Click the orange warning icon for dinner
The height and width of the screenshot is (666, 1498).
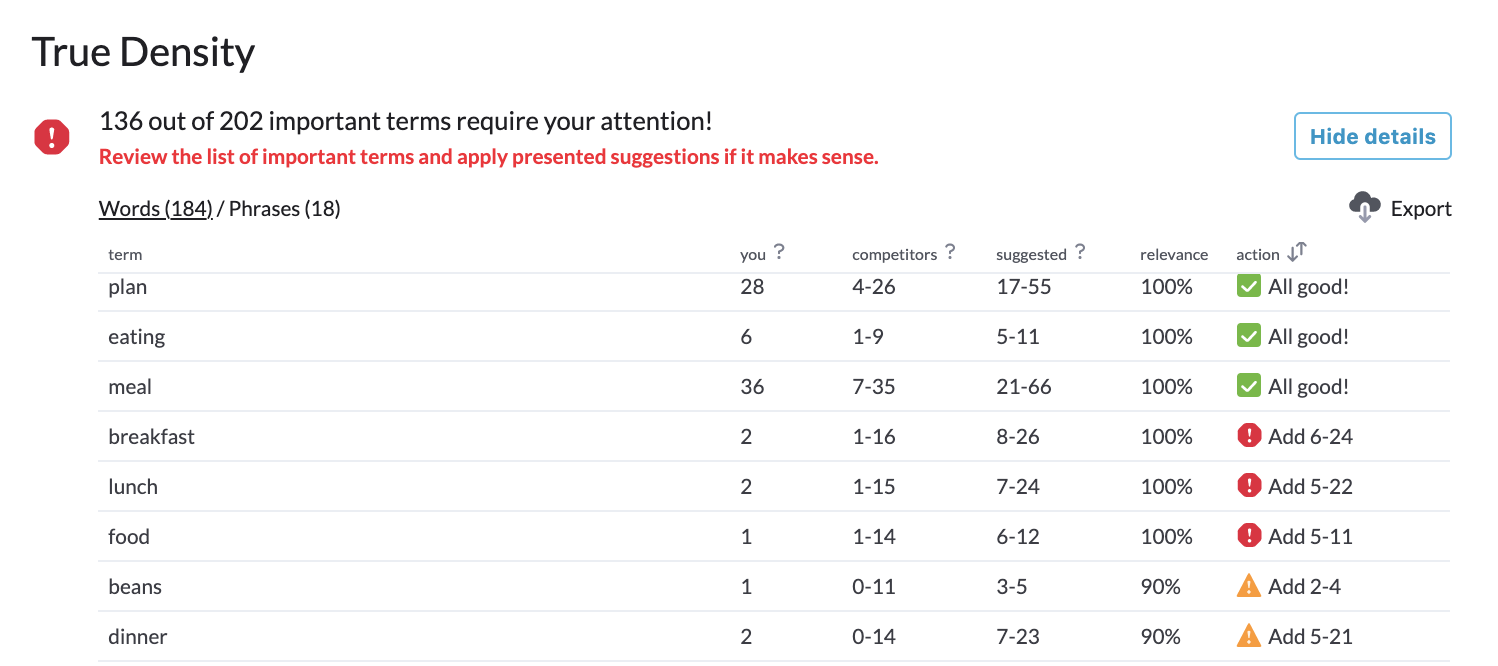pos(1248,636)
